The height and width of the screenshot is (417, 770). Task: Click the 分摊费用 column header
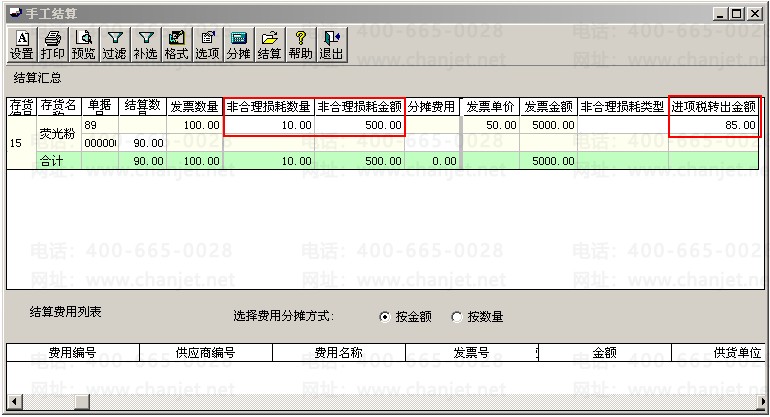432,107
